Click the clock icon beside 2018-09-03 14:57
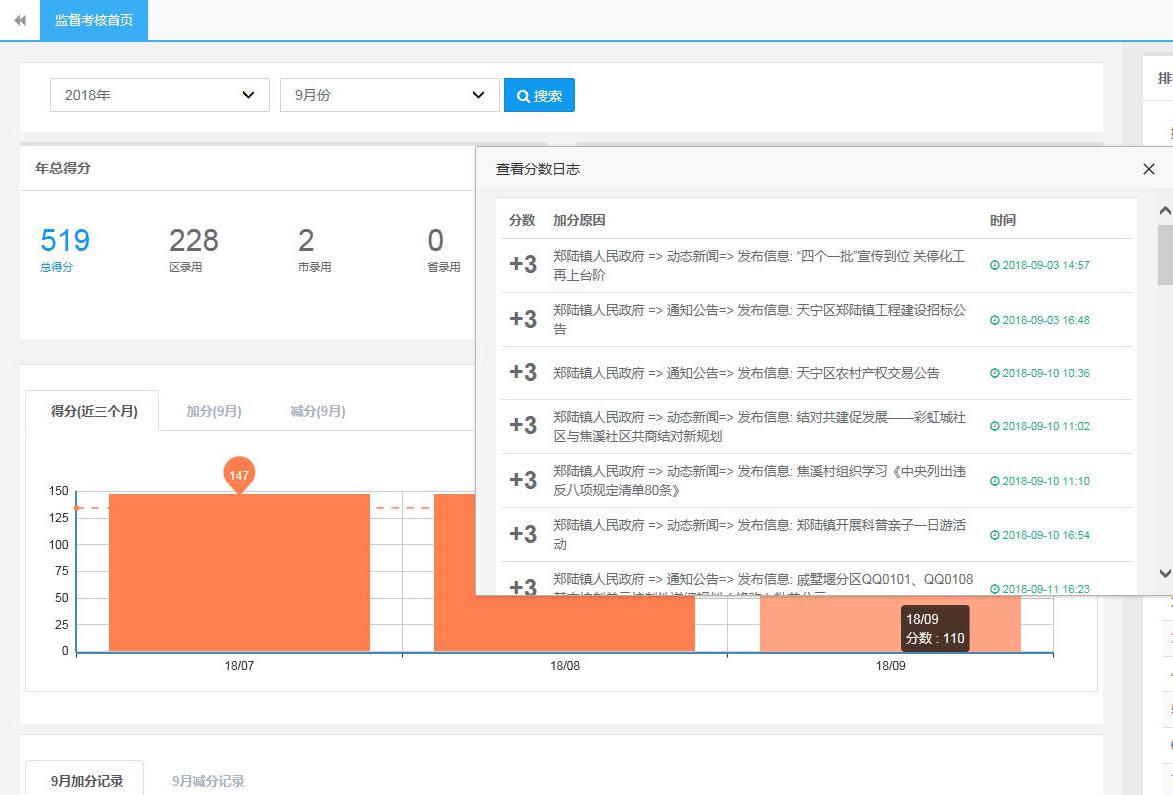 (x=994, y=265)
